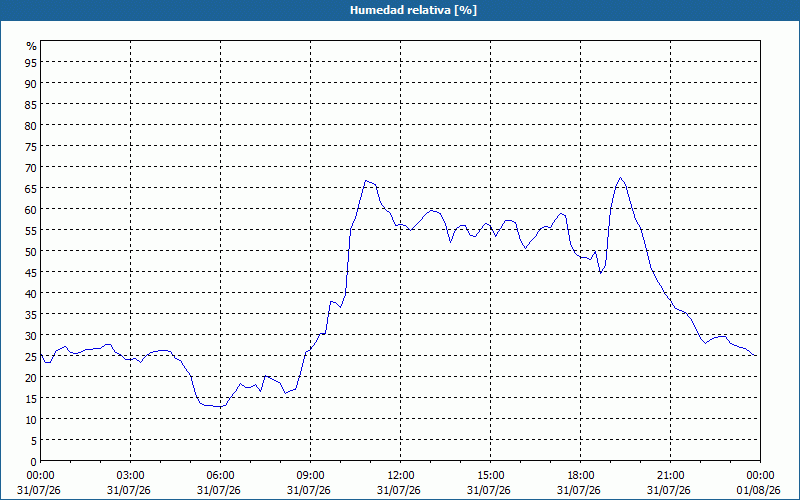Viewport: 800px width, 500px height.
Task: Select the '15' Y-axis label
Action: (x=31, y=398)
